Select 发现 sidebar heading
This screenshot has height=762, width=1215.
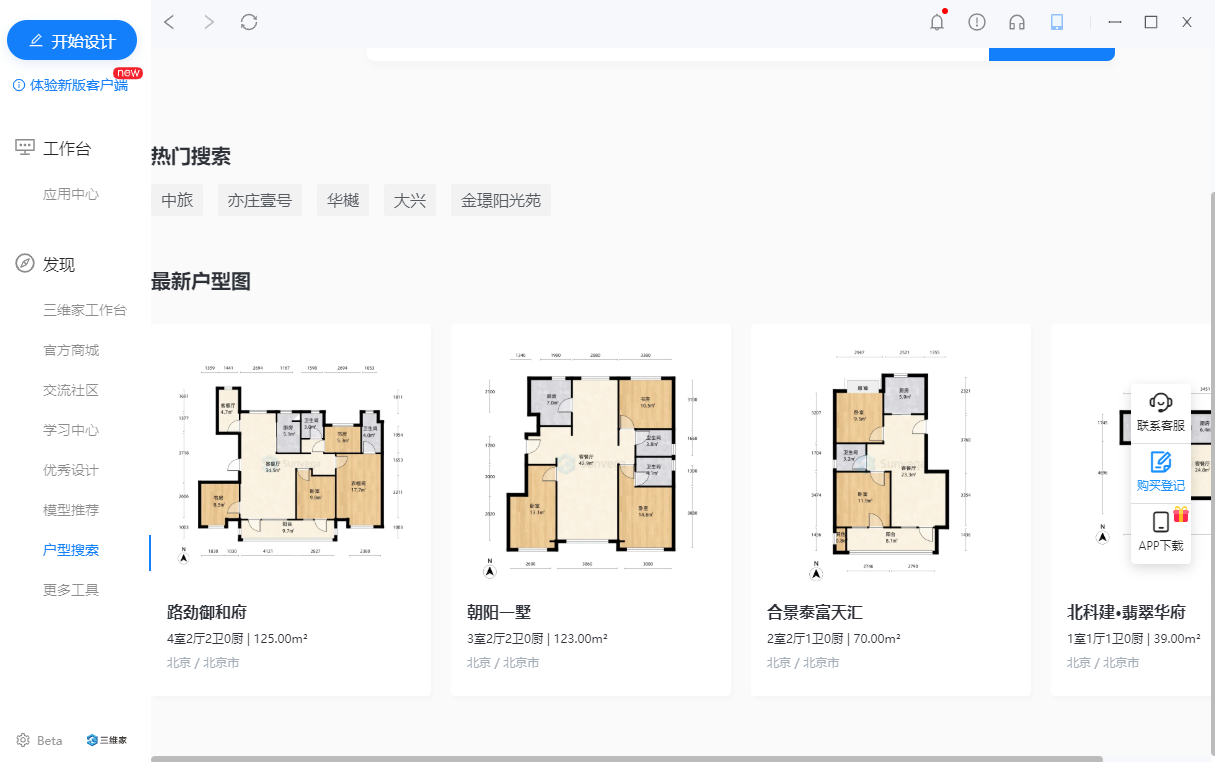point(59,265)
